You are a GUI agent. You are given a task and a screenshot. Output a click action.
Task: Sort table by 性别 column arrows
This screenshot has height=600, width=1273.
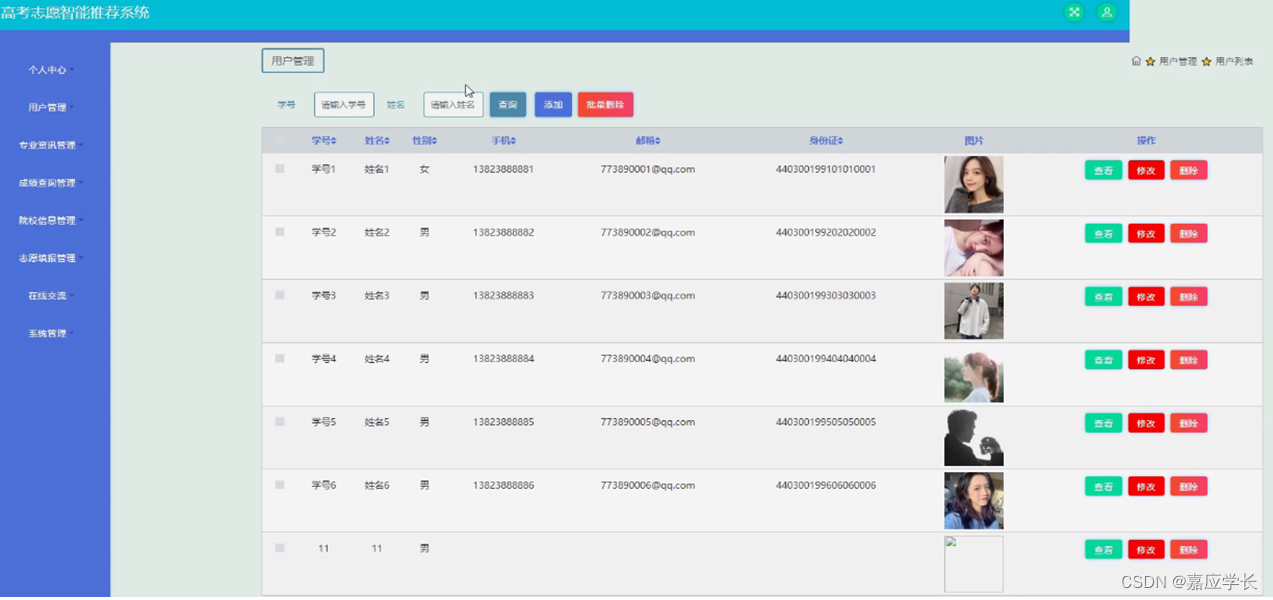(435, 141)
